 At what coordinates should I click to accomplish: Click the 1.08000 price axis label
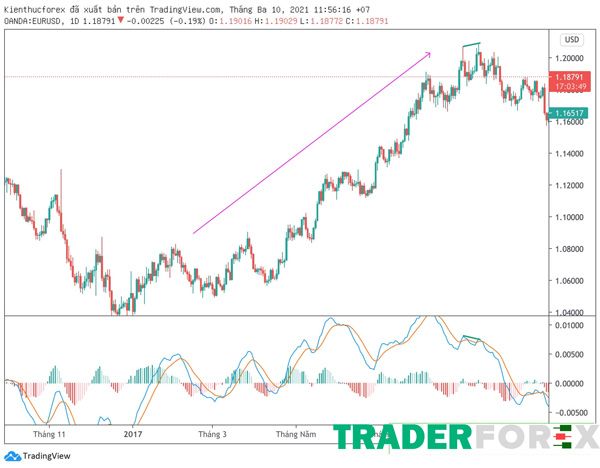click(569, 249)
